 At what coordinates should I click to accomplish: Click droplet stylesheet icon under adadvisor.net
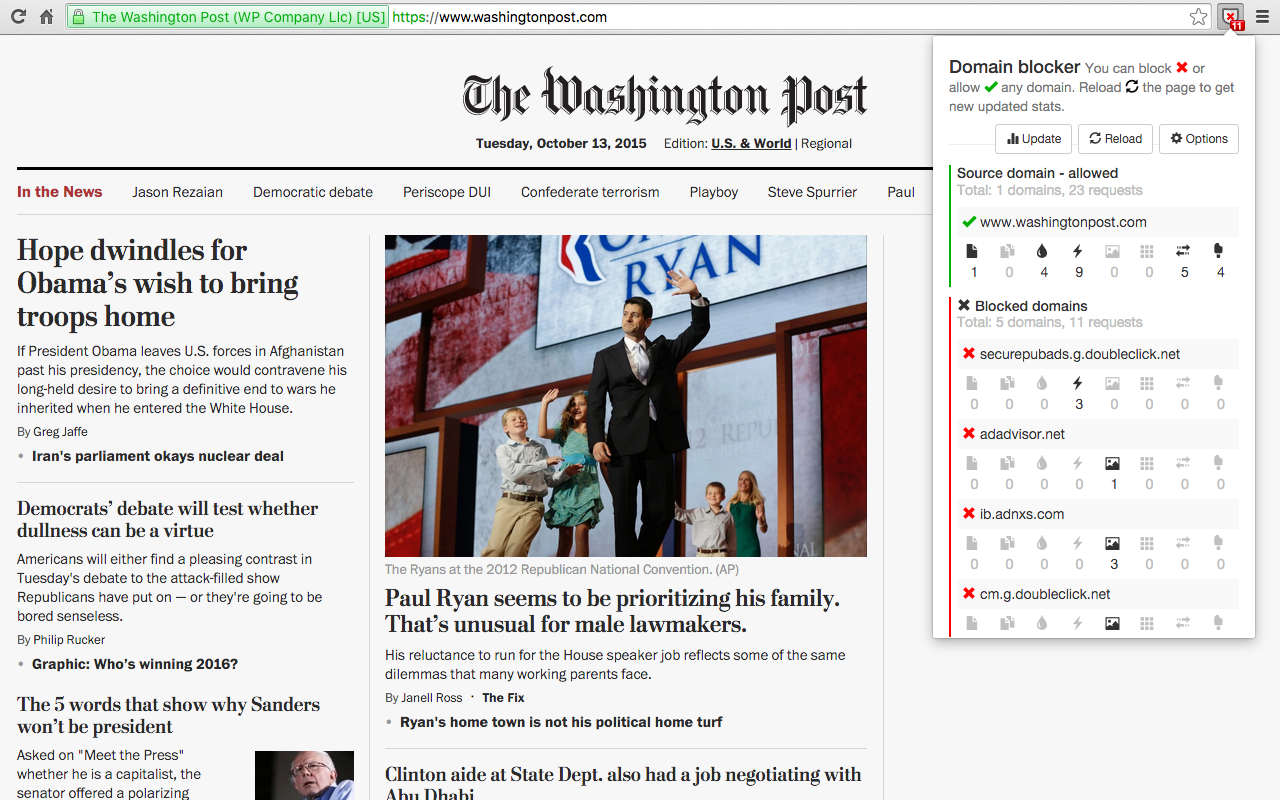(1042, 463)
